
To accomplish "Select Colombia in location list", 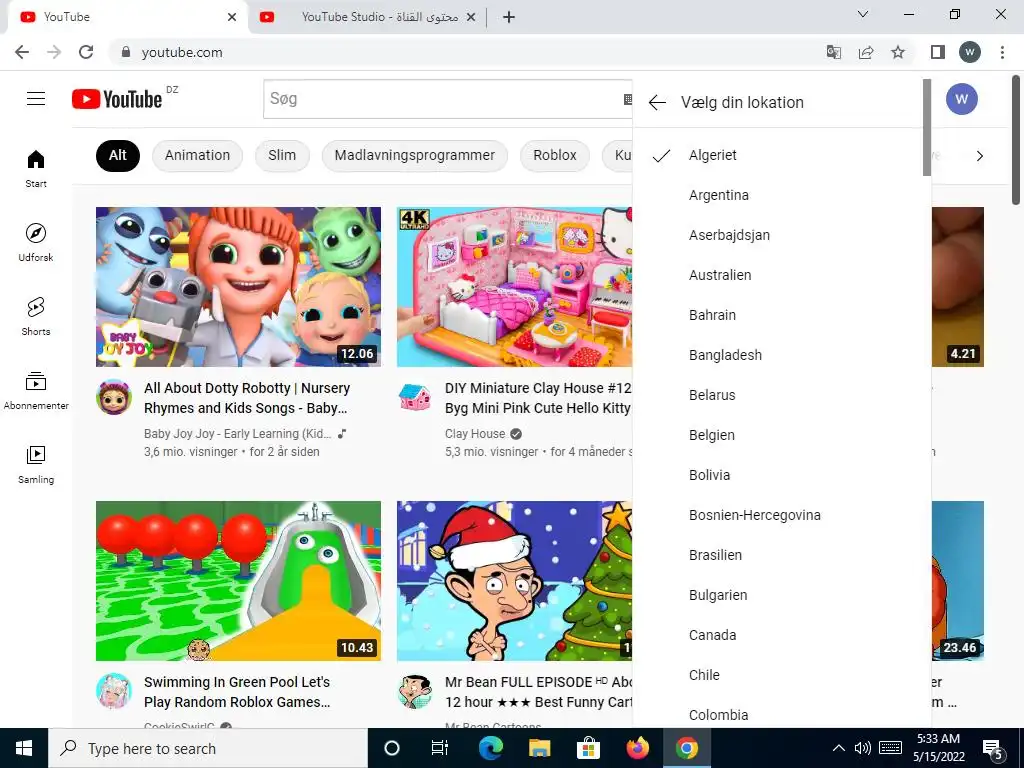I will 782,713.
